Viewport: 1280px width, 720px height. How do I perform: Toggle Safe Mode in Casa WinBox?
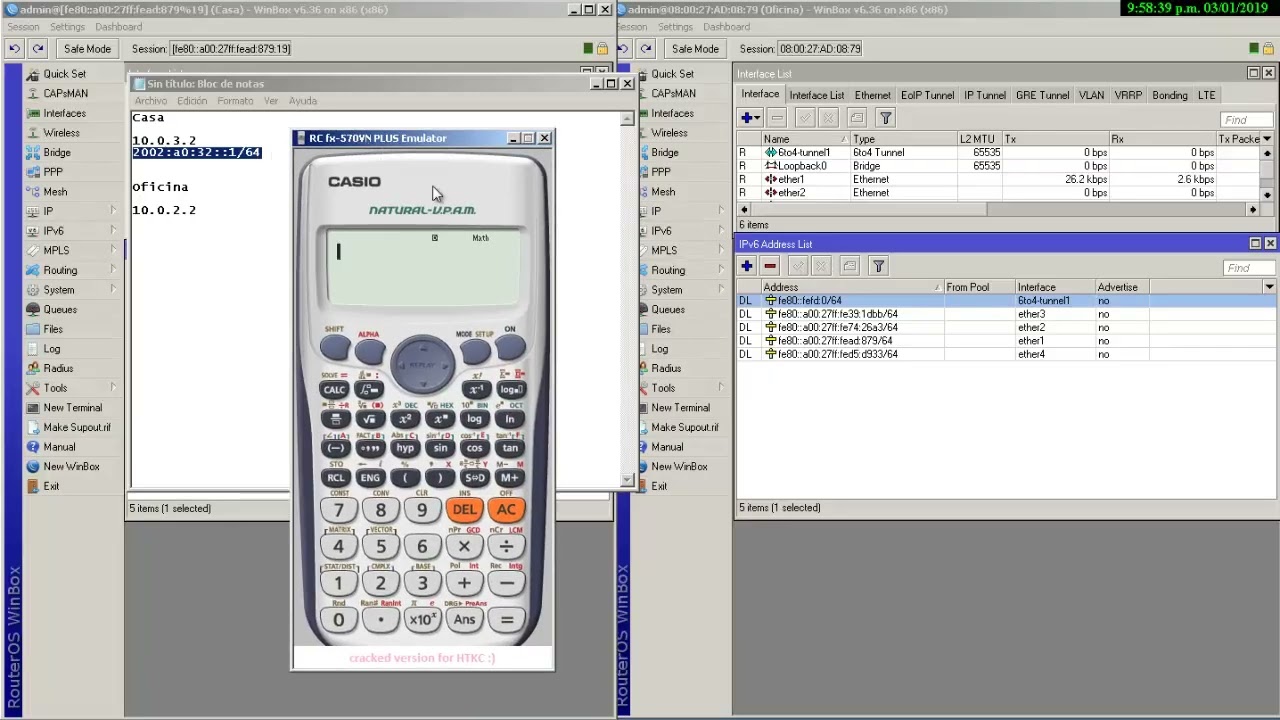coord(87,48)
